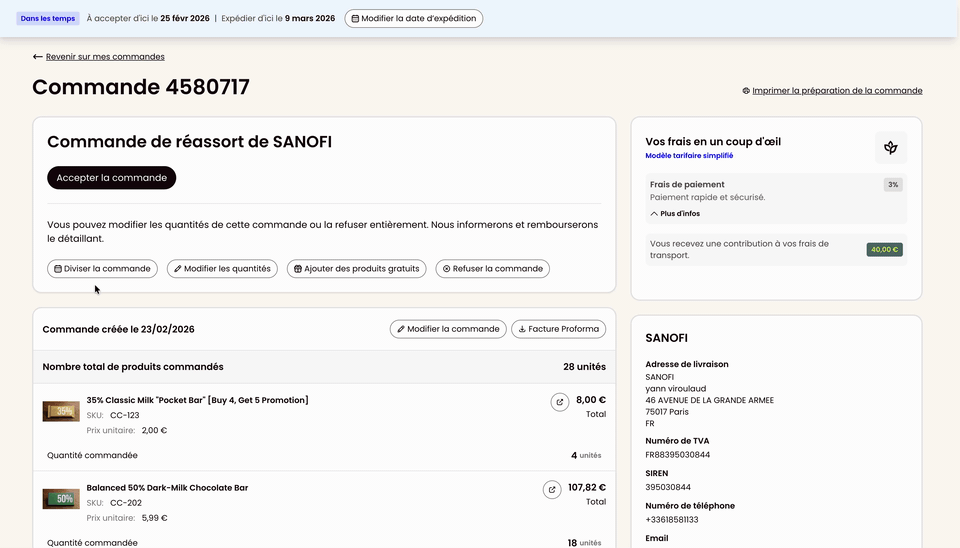Screen dimensions: 960x548
Task: Click thumbnail of Balanced 50% chocolate bar
Action: tap(61, 499)
